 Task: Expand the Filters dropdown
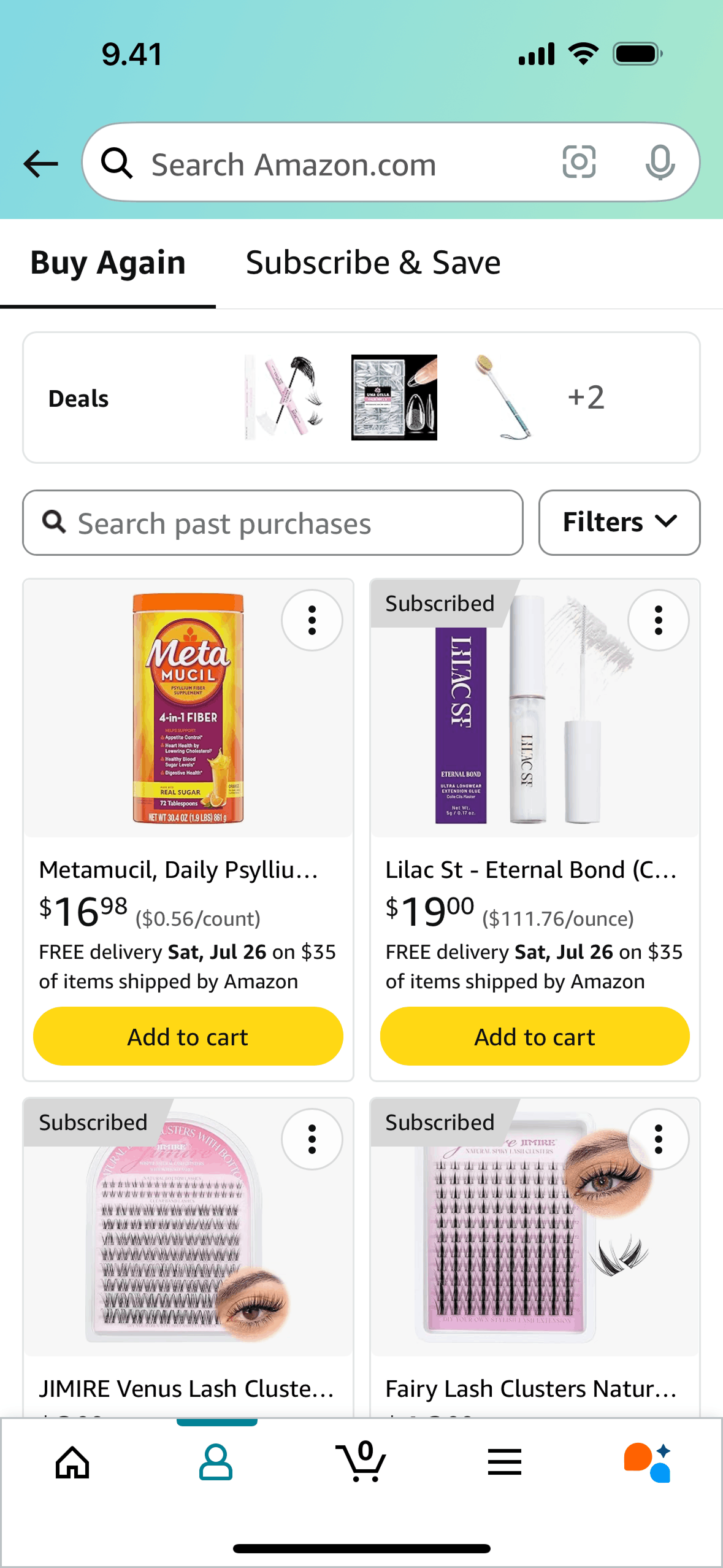click(619, 522)
